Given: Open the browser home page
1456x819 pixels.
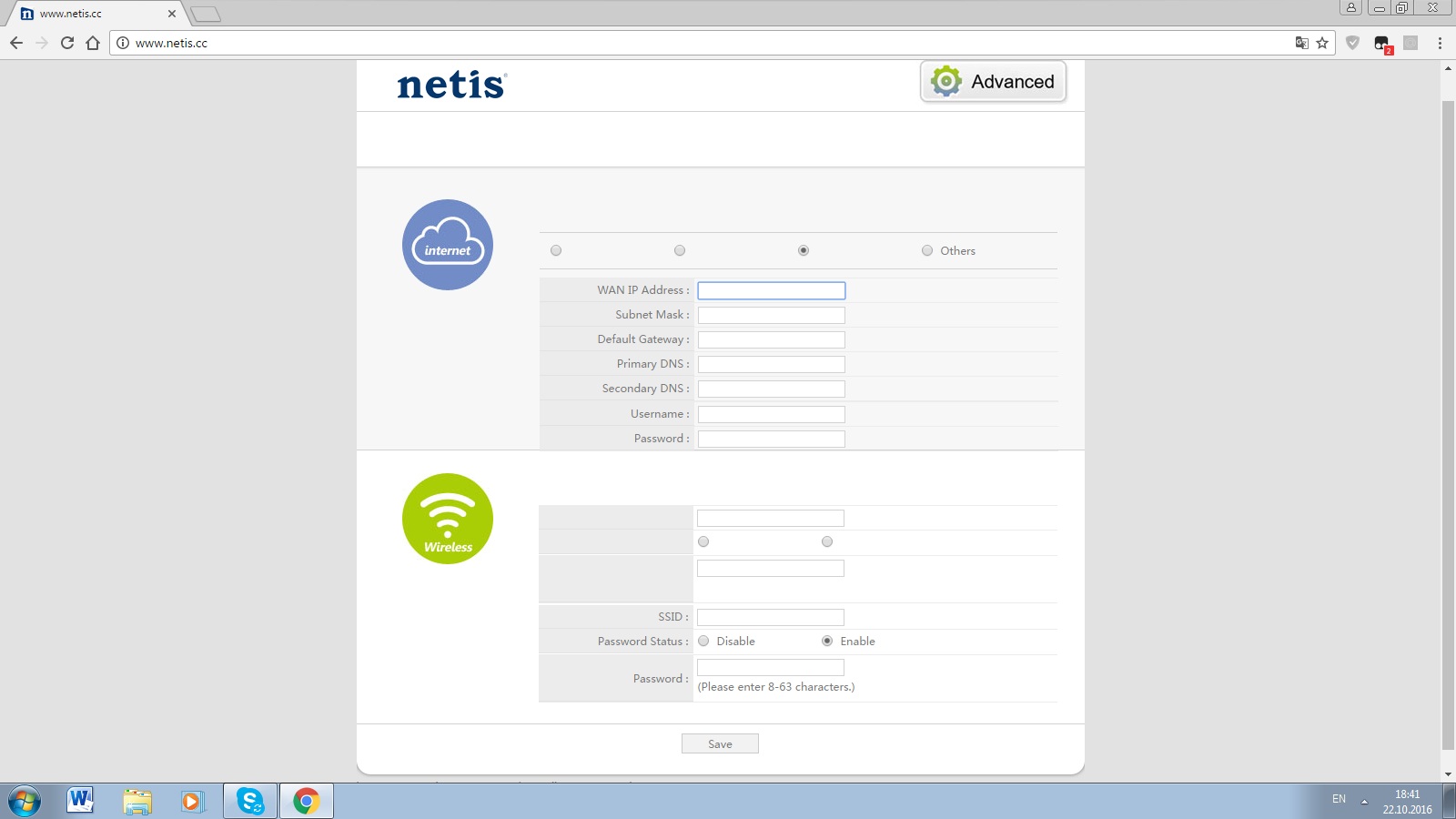Looking at the screenshot, I should (92, 43).
